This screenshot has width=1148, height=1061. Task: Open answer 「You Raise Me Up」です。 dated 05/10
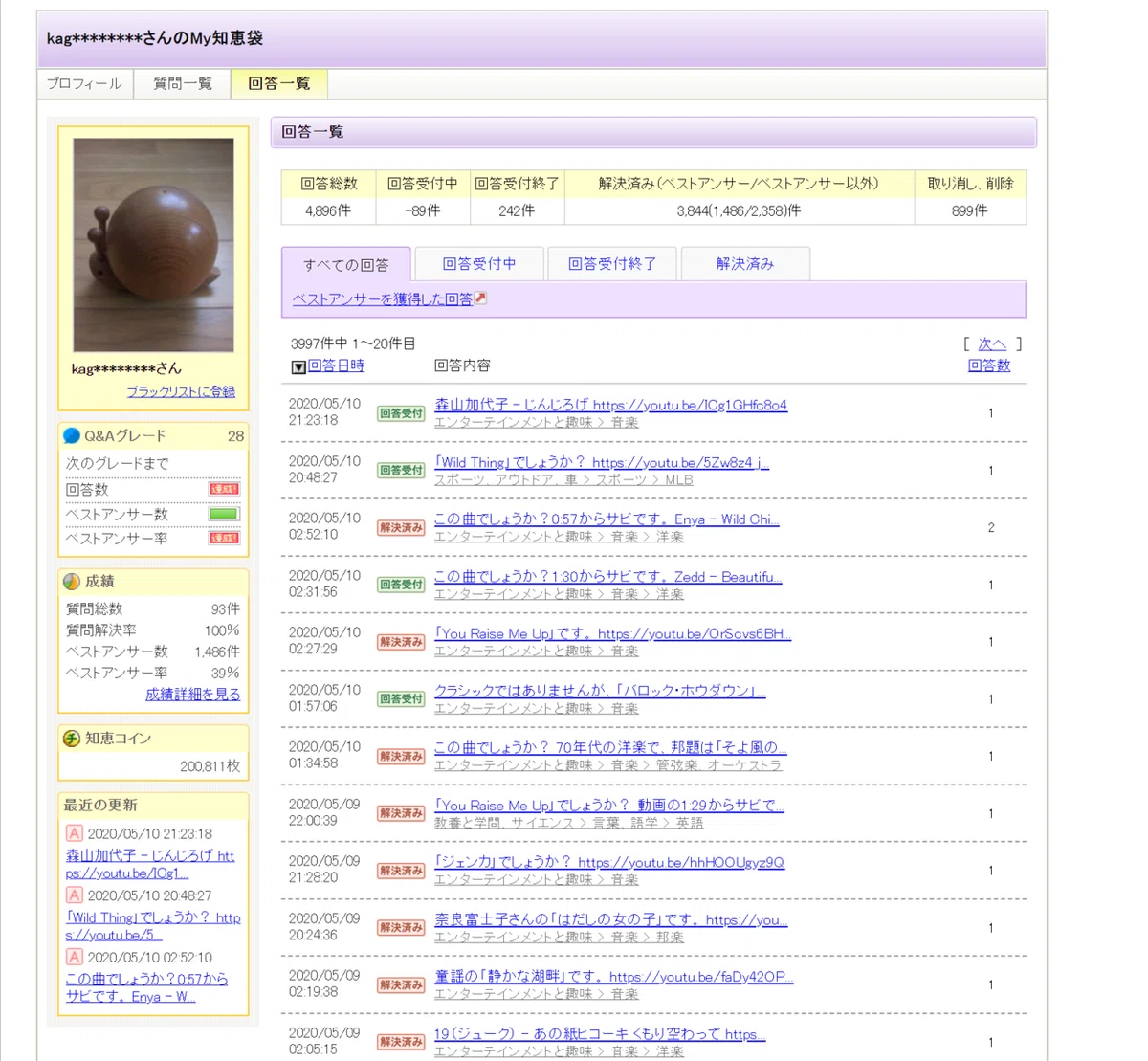tap(612, 634)
